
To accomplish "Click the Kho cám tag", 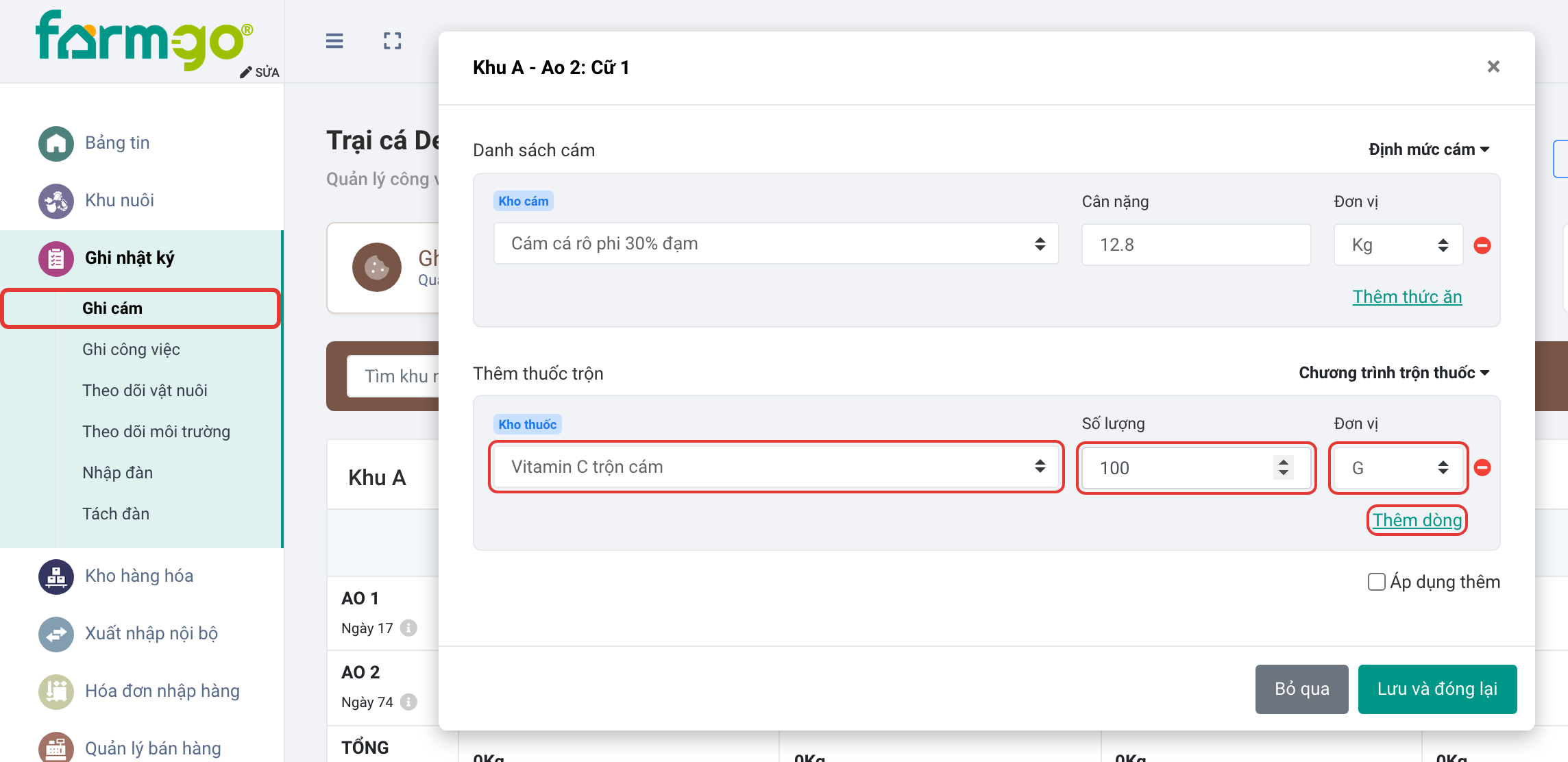I will click(524, 201).
